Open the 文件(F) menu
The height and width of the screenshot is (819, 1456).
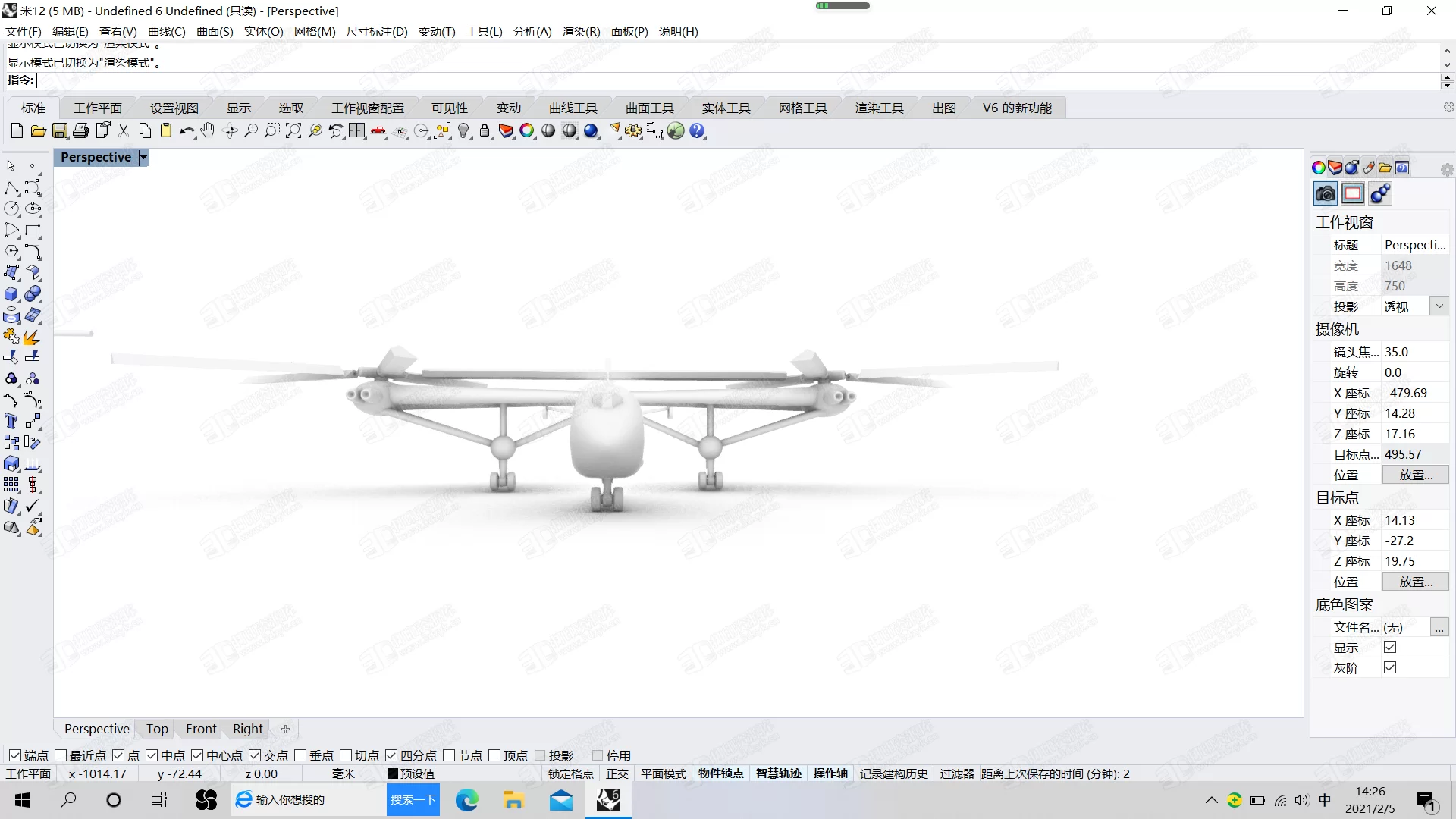click(x=24, y=31)
